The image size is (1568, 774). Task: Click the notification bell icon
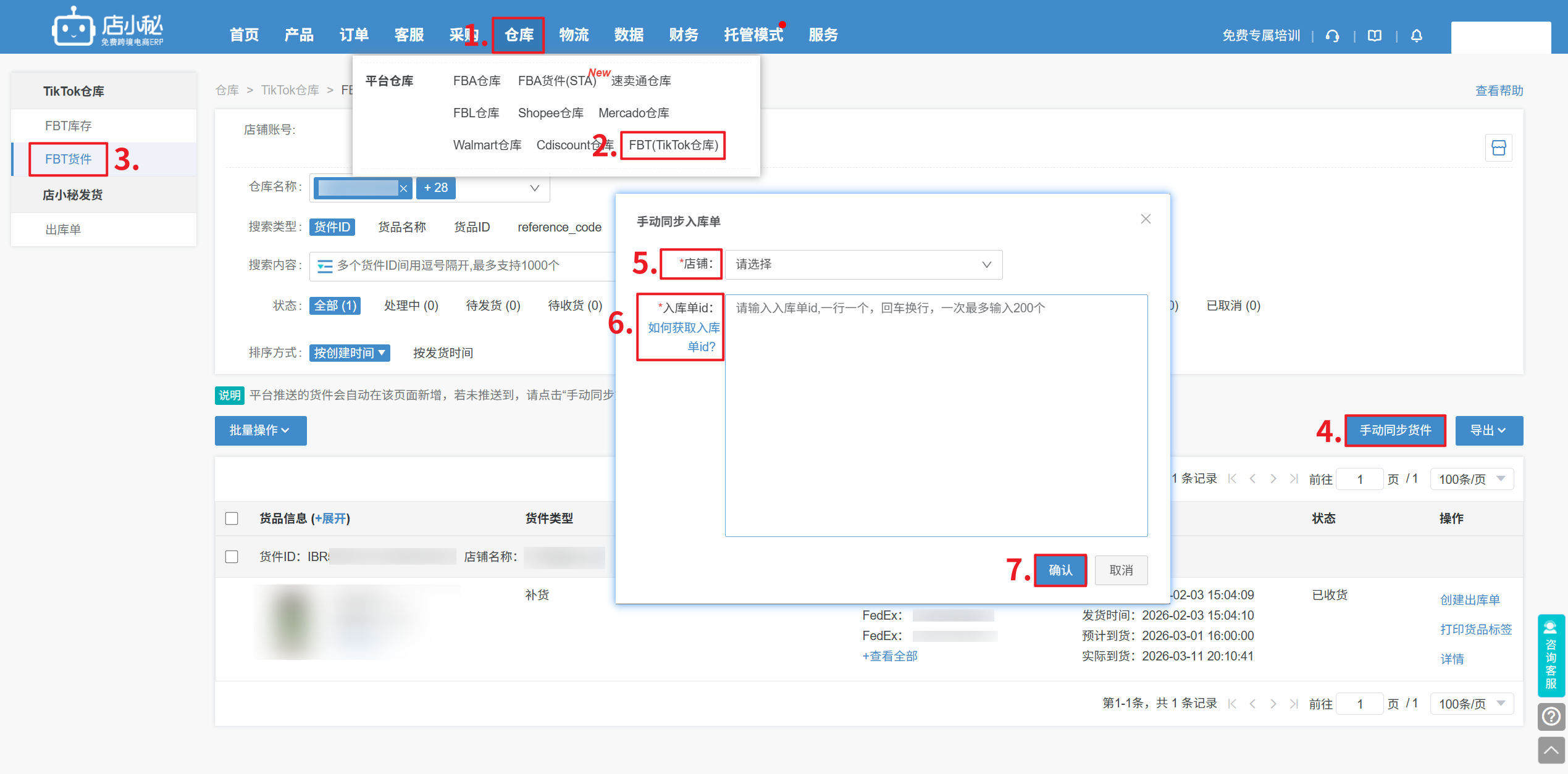[x=1417, y=36]
